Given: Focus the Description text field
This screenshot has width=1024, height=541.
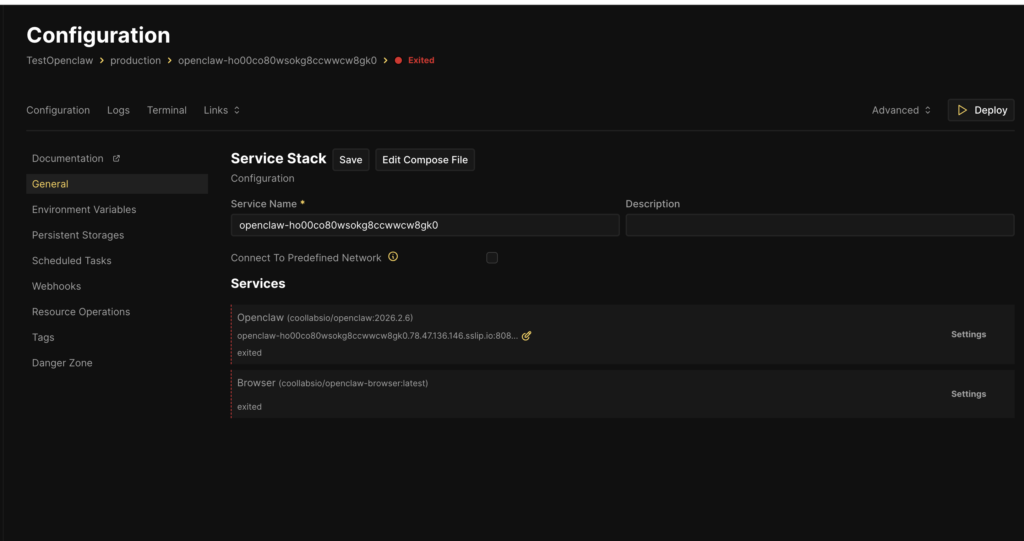Looking at the screenshot, I should click(819, 225).
